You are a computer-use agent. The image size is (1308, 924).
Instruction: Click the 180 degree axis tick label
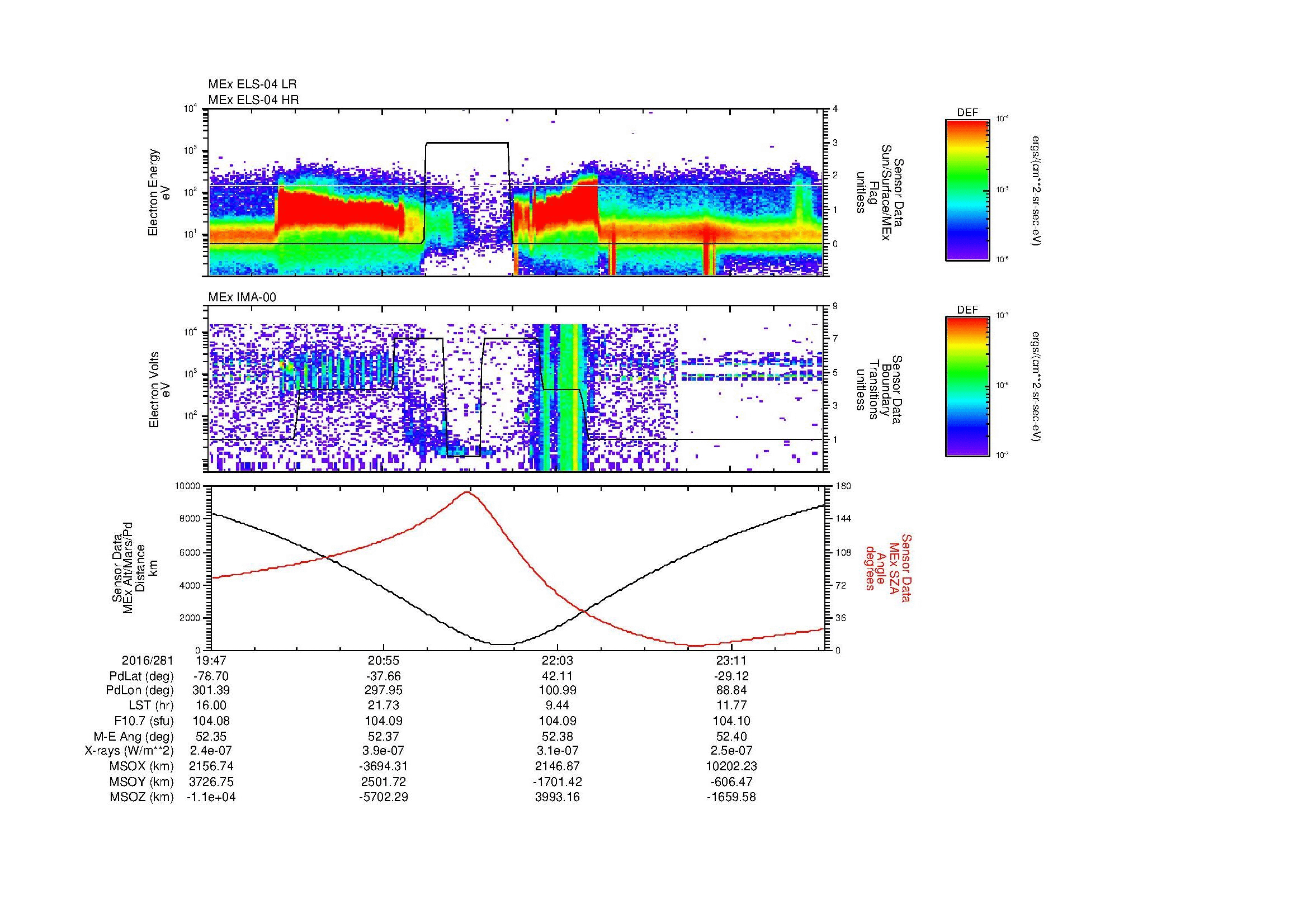click(843, 486)
